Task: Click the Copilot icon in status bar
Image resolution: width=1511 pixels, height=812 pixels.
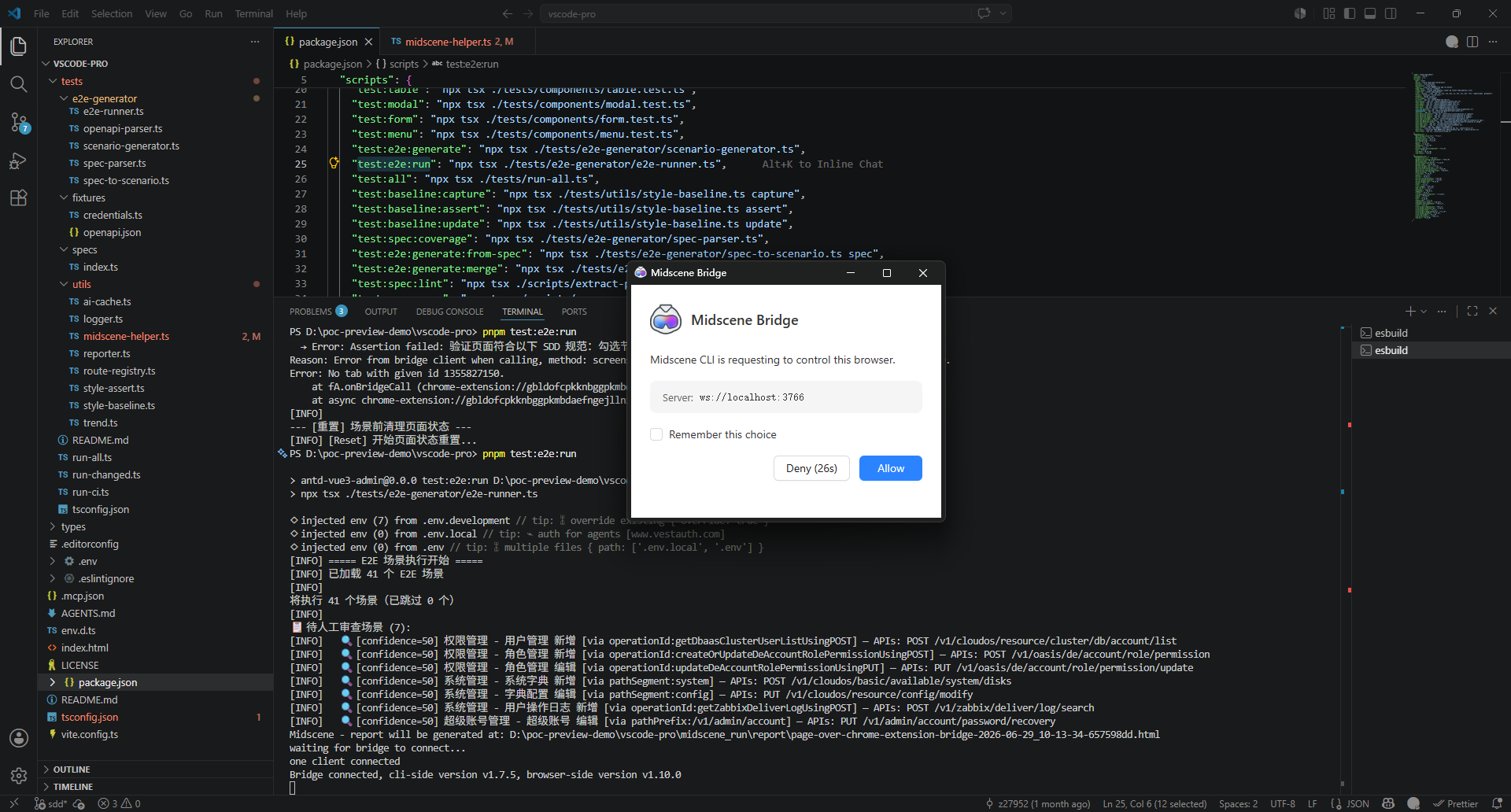Action: (1388, 803)
